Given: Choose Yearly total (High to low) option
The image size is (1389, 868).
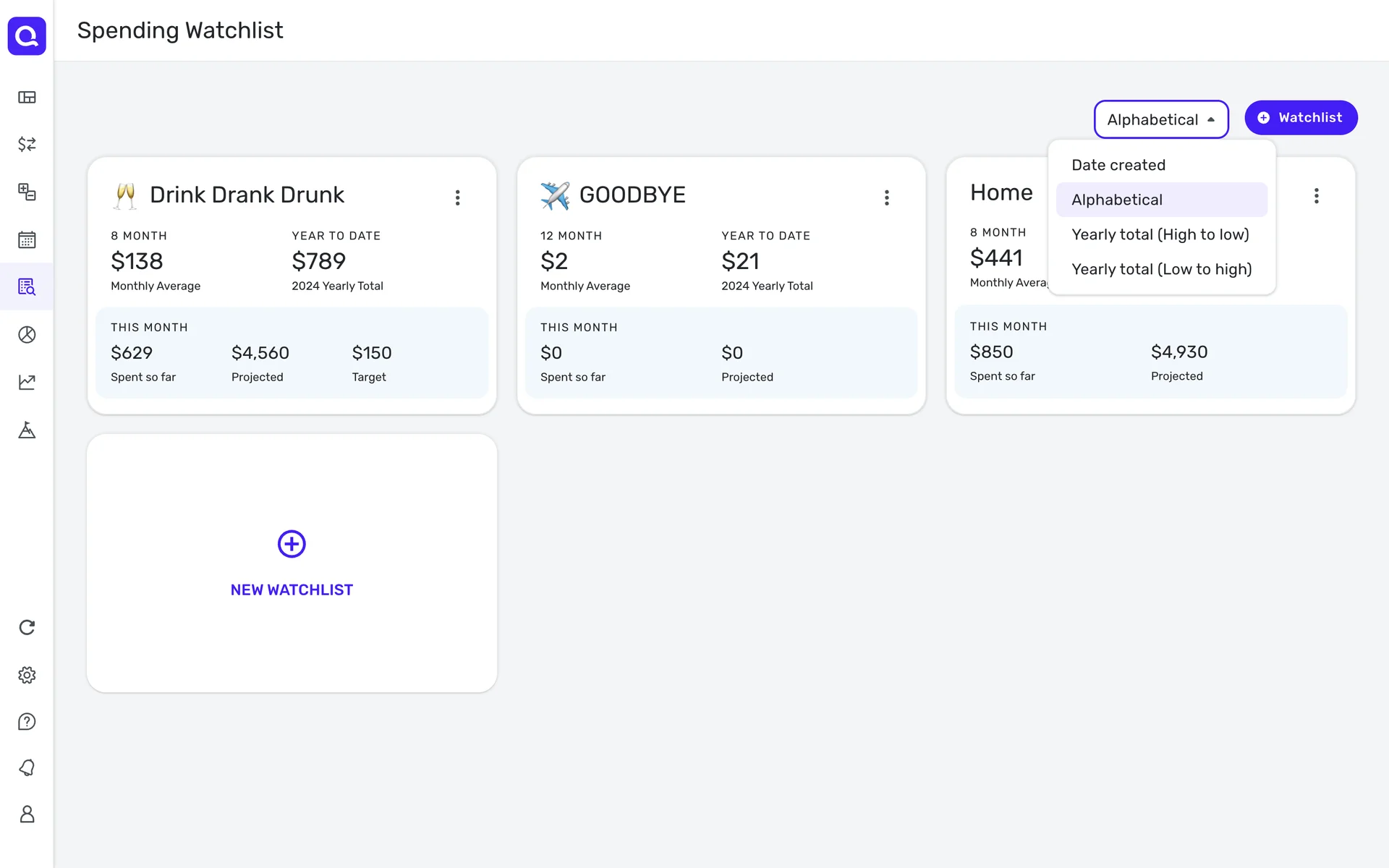Looking at the screenshot, I should [x=1160, y=234].
